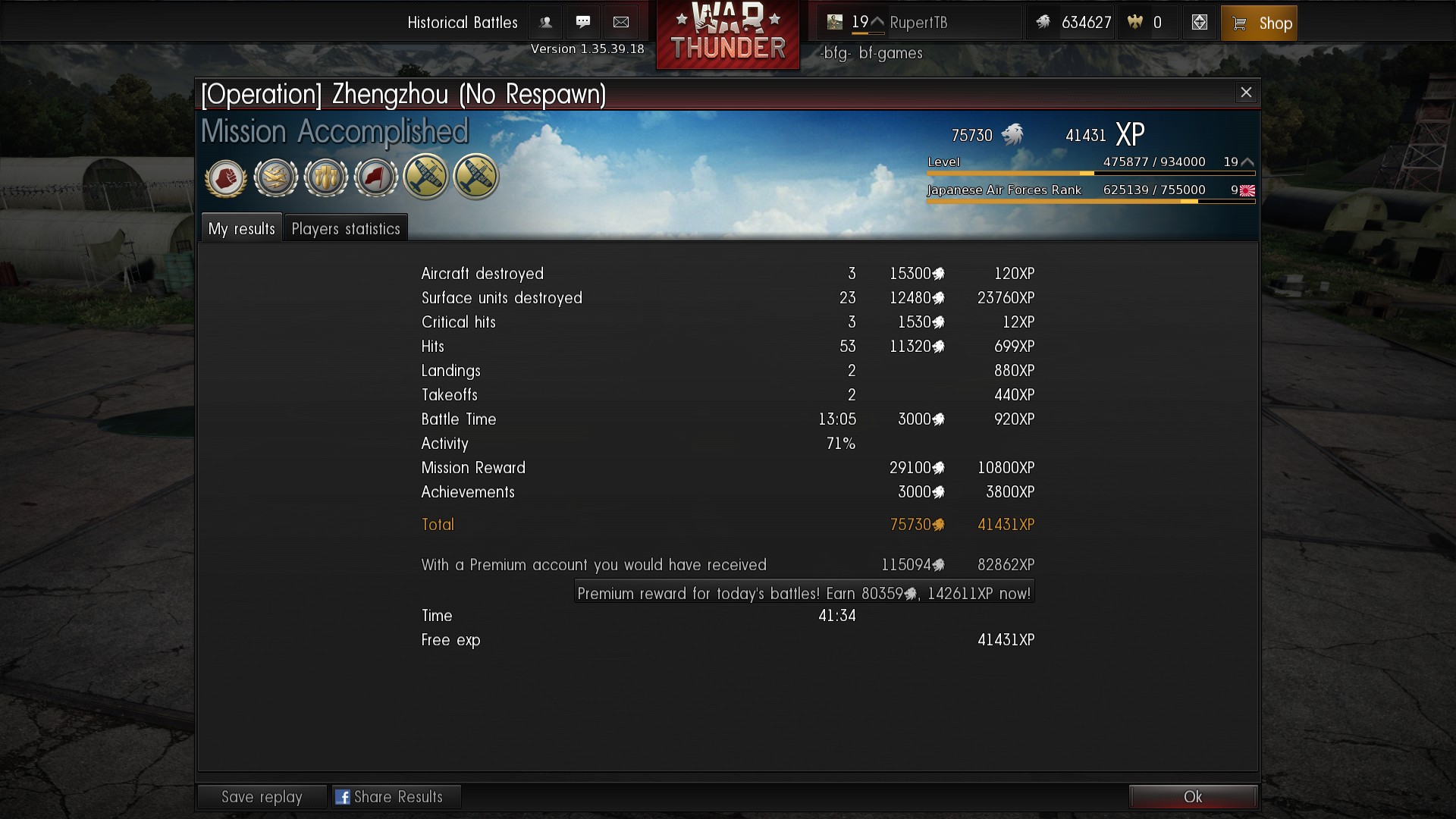
Task: Close the mission results window
Action: click(x=1246, y=93)
